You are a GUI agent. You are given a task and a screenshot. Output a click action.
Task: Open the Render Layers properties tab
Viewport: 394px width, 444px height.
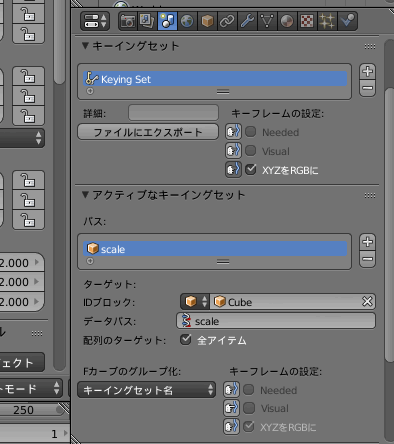pos(147,21)
